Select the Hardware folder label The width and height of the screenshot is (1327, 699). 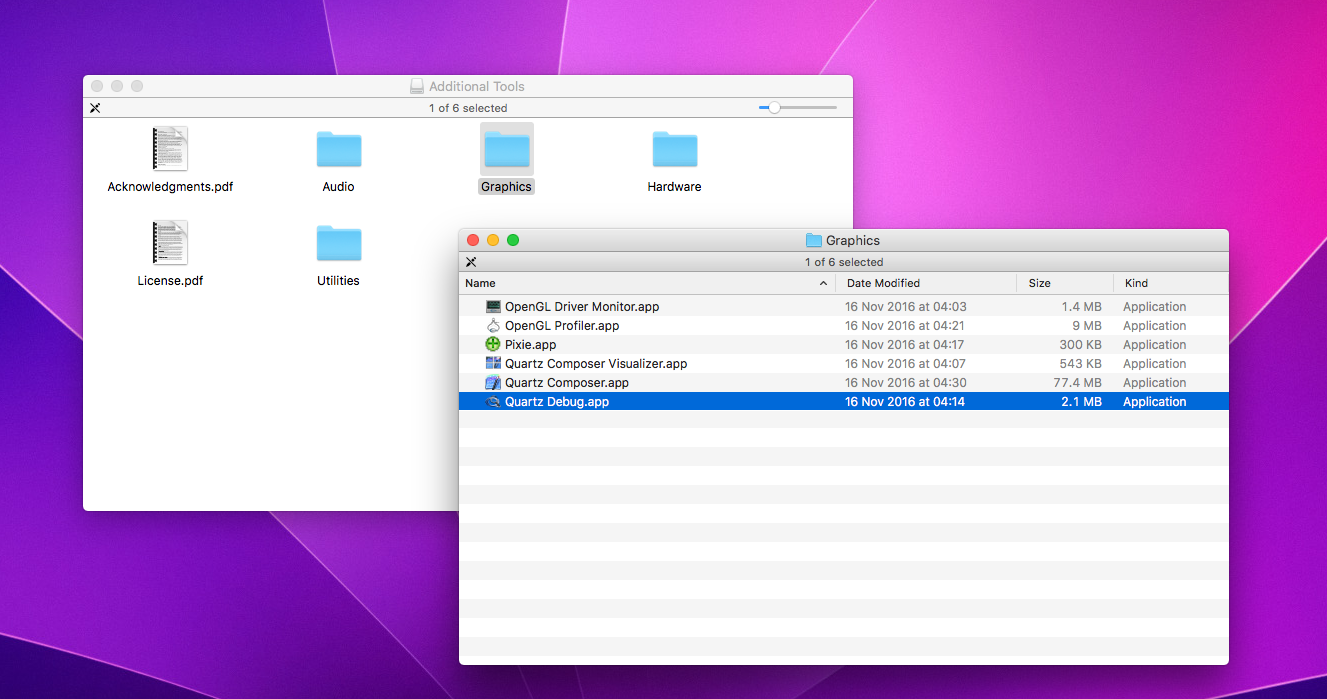tap(674, 187)
